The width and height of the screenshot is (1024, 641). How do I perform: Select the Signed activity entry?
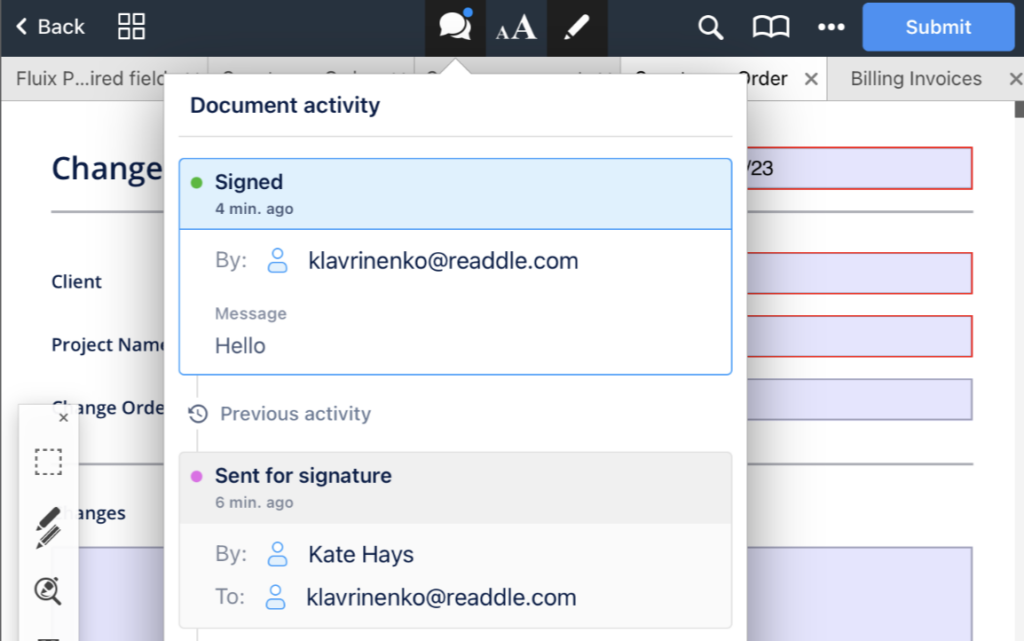pyautogui.click(x=455, y=194)
